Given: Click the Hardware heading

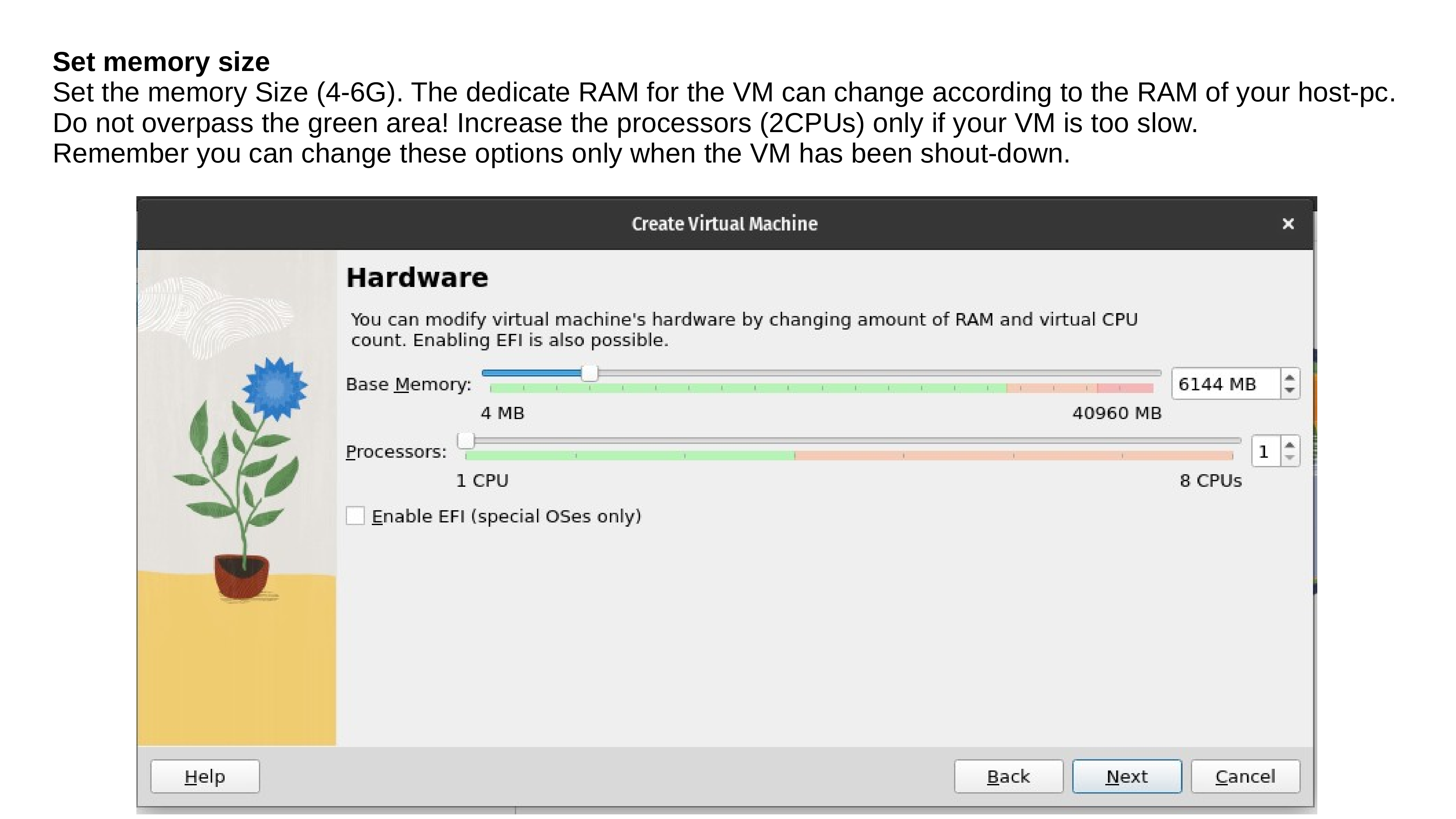Looking at the screenshot, I should point(417,277).
